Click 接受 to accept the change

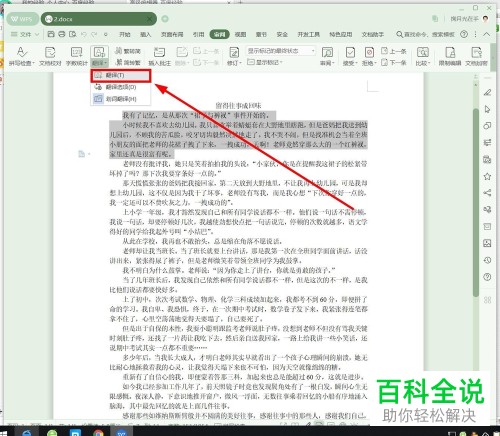click(350, 56)
